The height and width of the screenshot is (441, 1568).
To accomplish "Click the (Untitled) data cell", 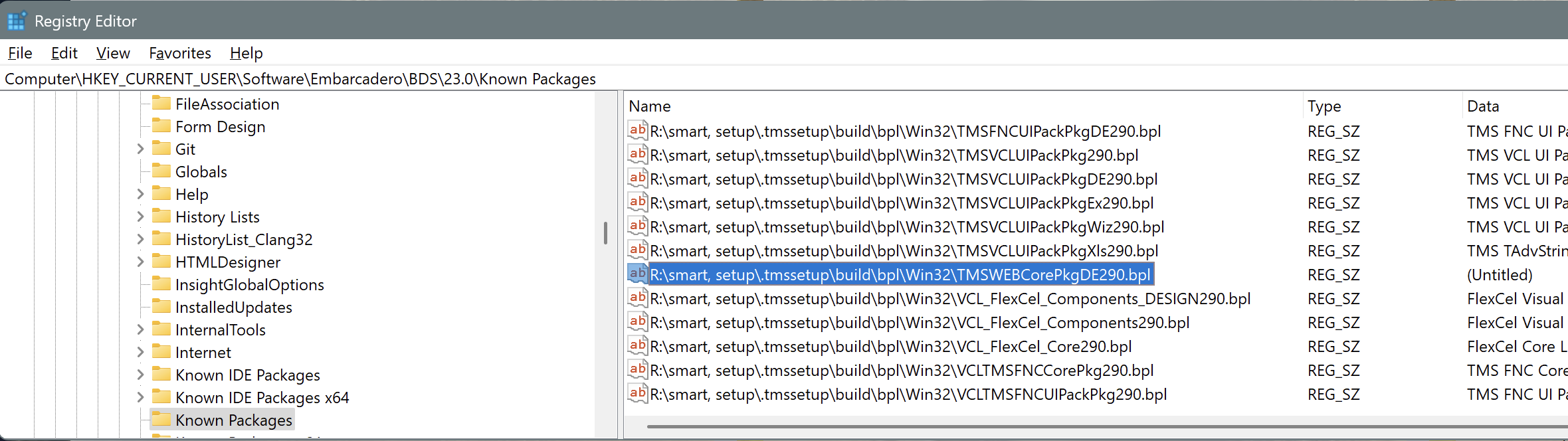I will (x=1500, y=275).
